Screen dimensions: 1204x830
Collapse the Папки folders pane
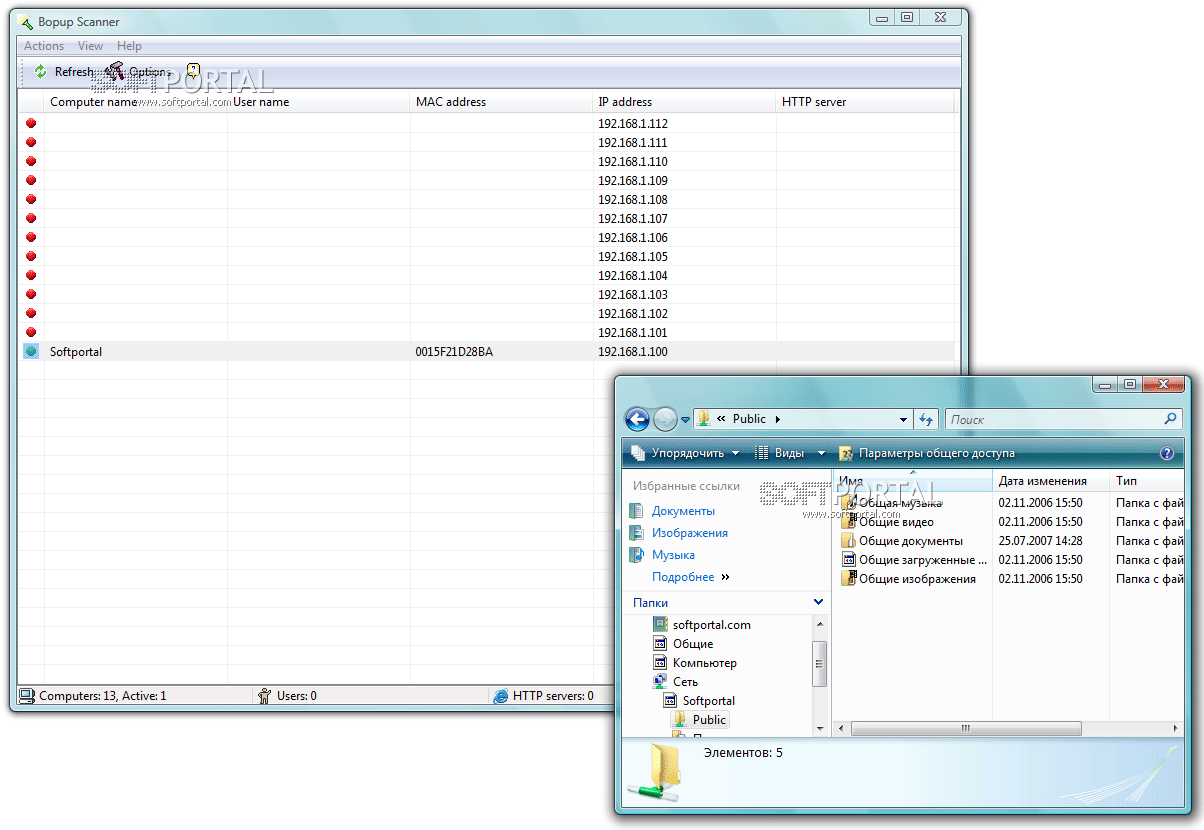tap(819, 602)
